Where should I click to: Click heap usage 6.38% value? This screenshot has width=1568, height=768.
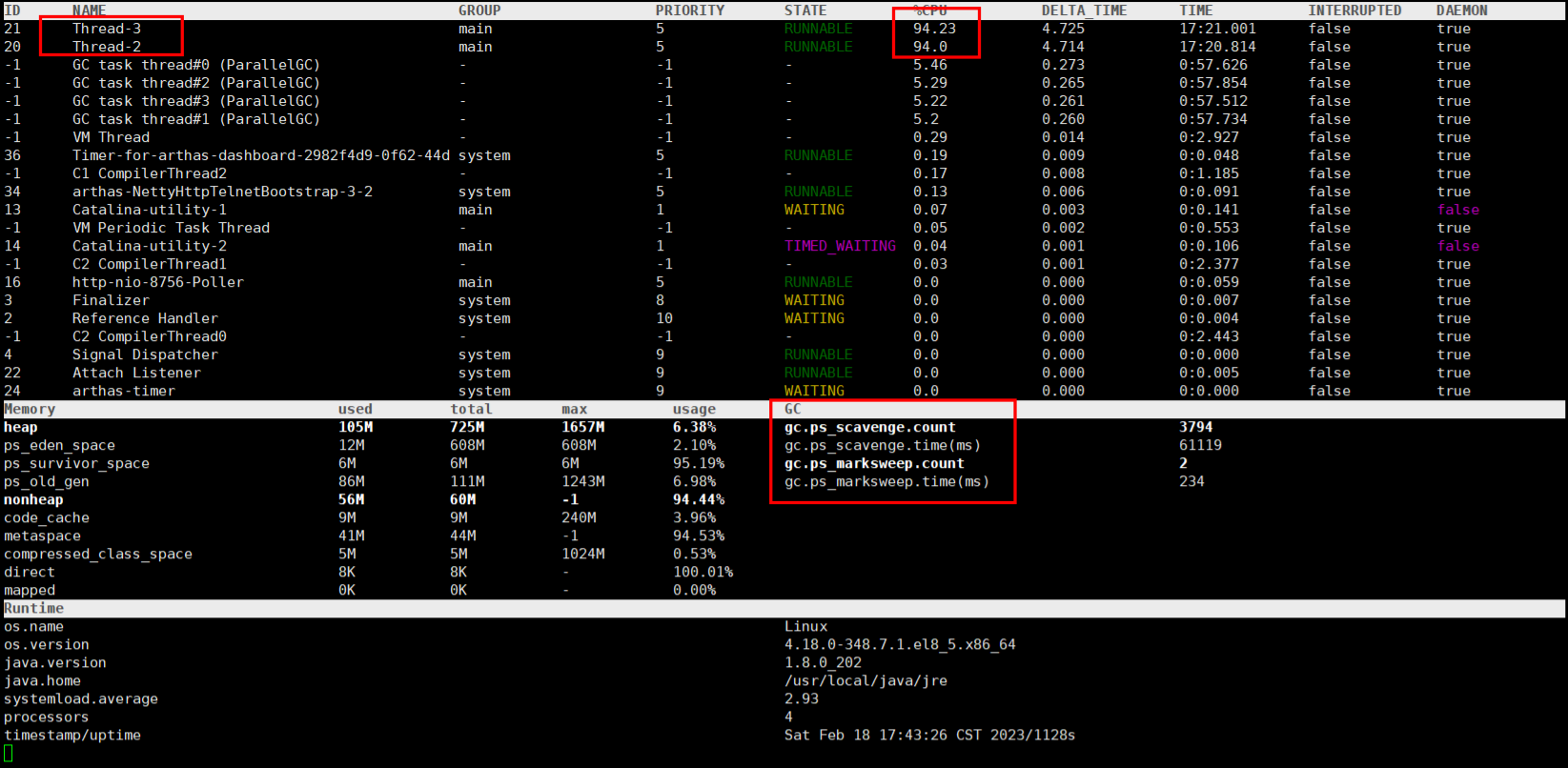(x=694, y=427)
